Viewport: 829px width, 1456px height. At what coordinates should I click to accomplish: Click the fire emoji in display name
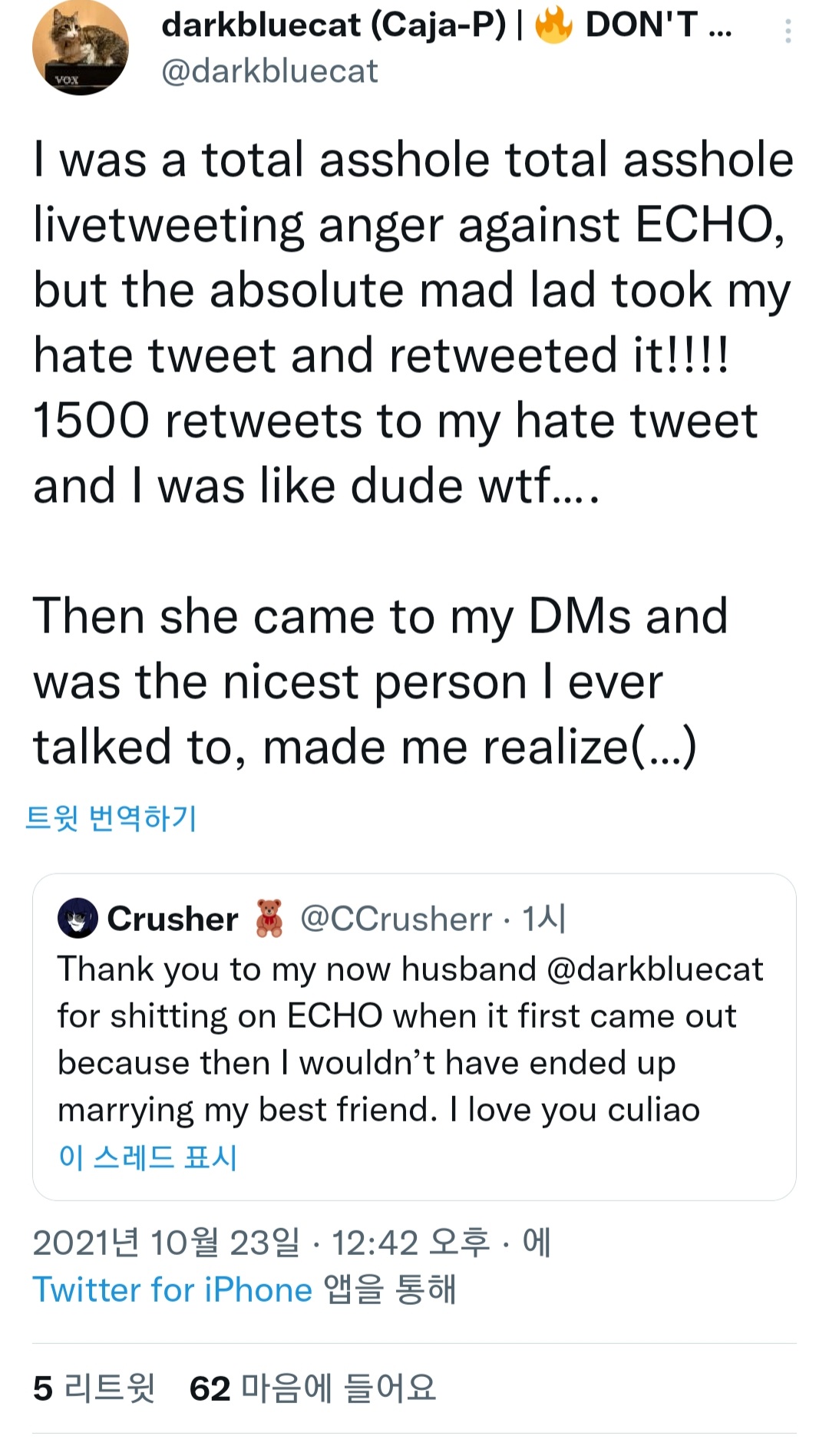(553, 25)
